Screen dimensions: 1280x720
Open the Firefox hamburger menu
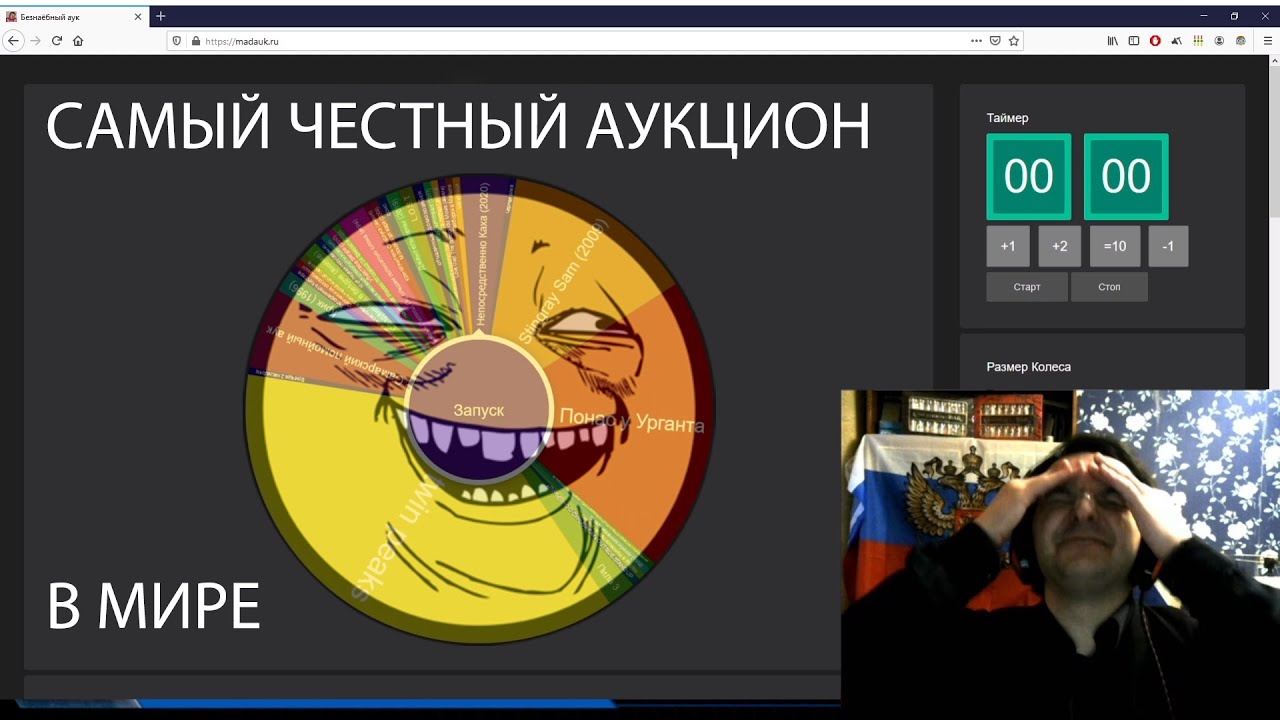(x=1267, y=41)
